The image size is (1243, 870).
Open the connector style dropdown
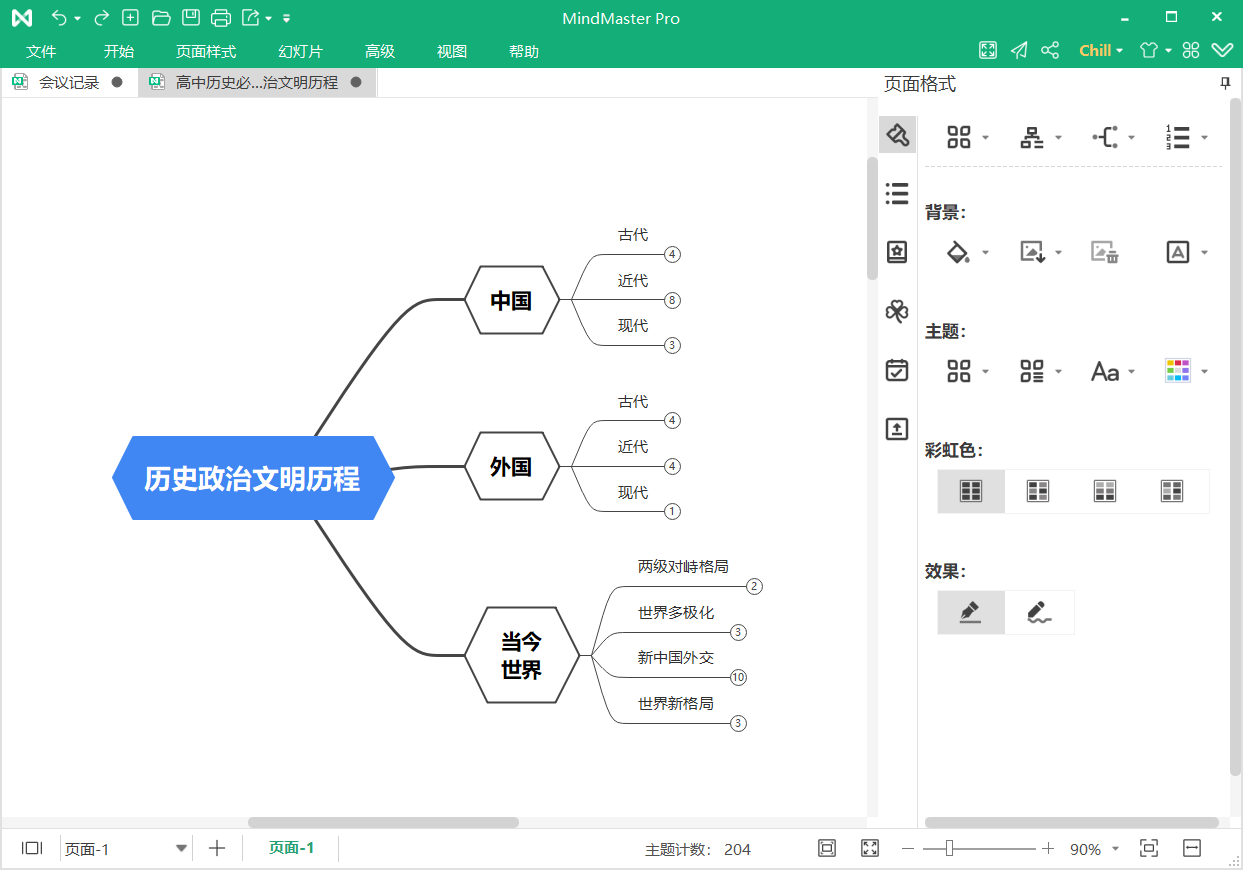[x=1114, y=138]
